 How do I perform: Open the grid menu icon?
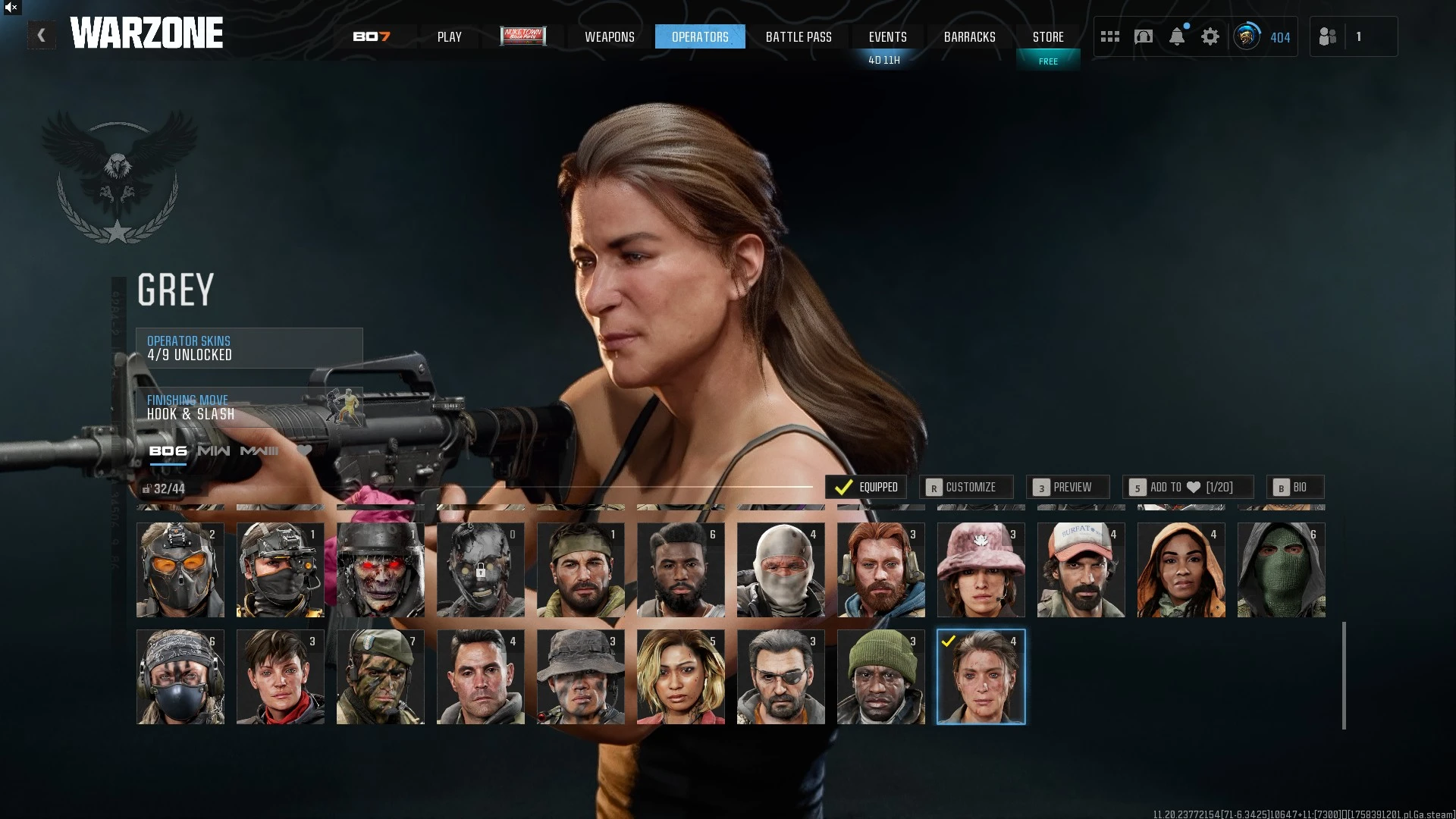[x=1109, y=36]
